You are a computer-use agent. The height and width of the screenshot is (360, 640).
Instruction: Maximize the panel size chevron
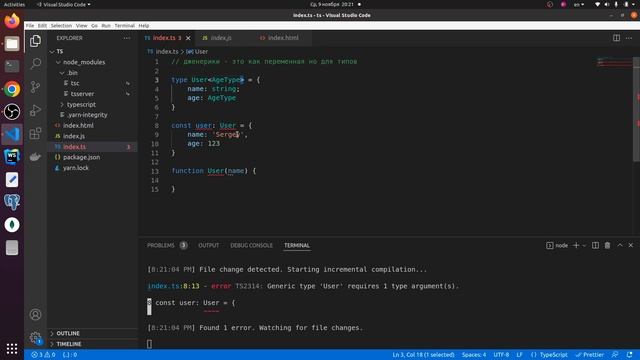[620, 245]
